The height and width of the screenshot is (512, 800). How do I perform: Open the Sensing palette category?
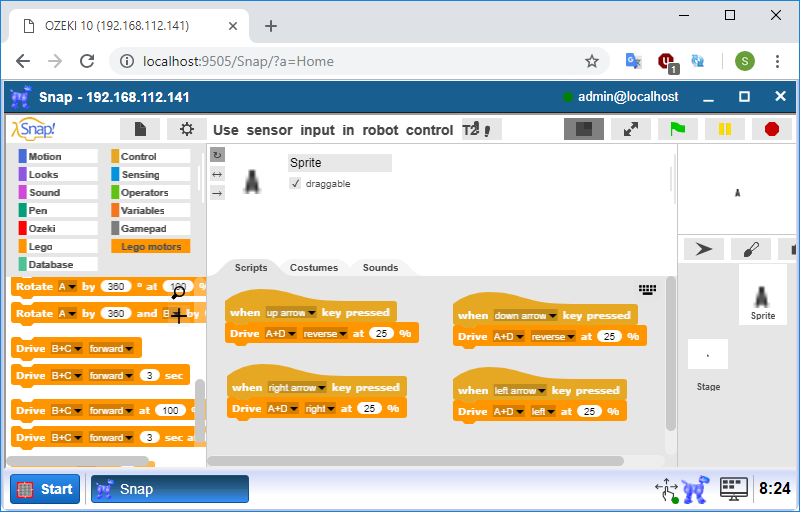click(x=151, y=174)
